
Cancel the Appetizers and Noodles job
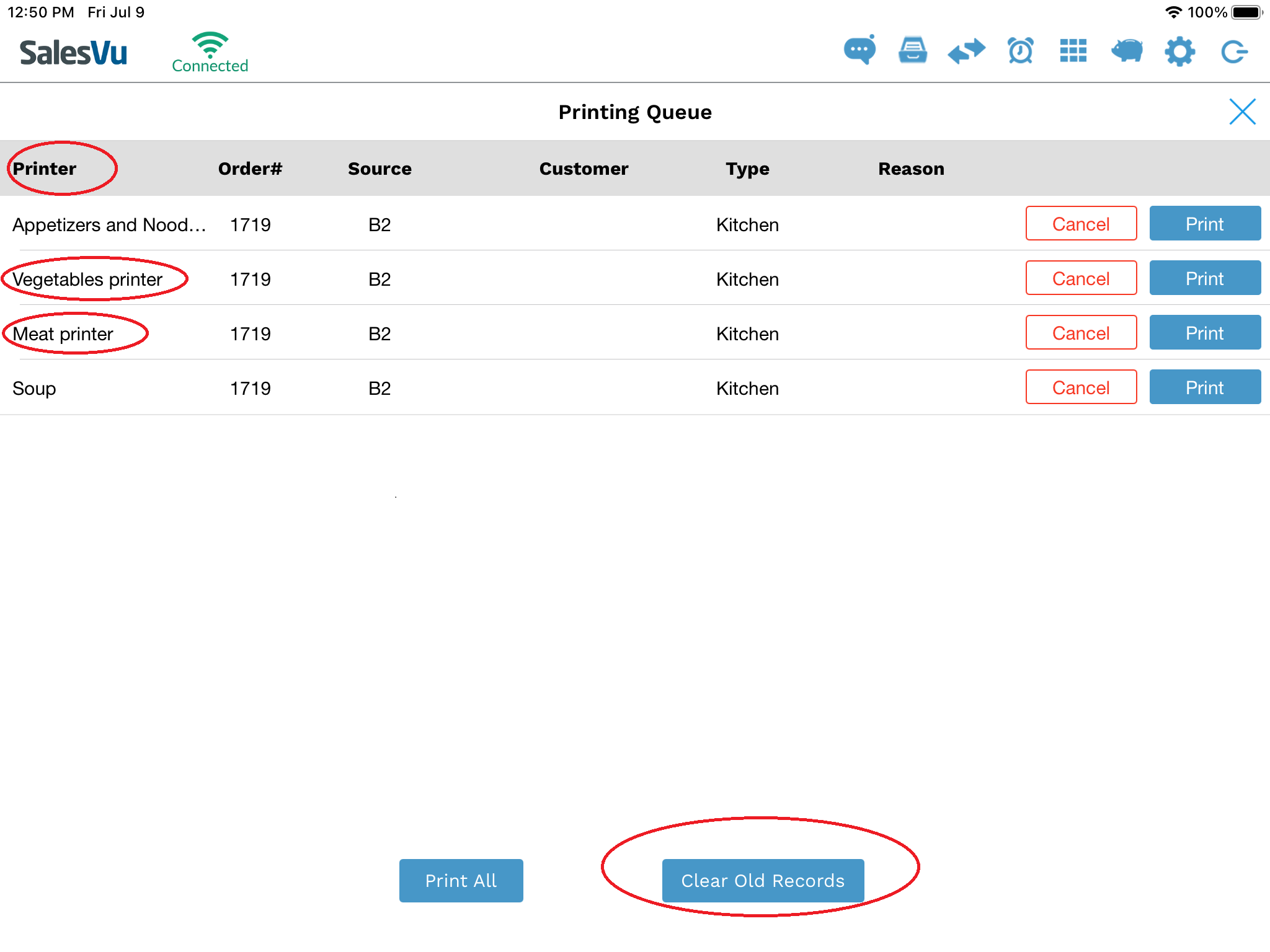coord(1080,224)
